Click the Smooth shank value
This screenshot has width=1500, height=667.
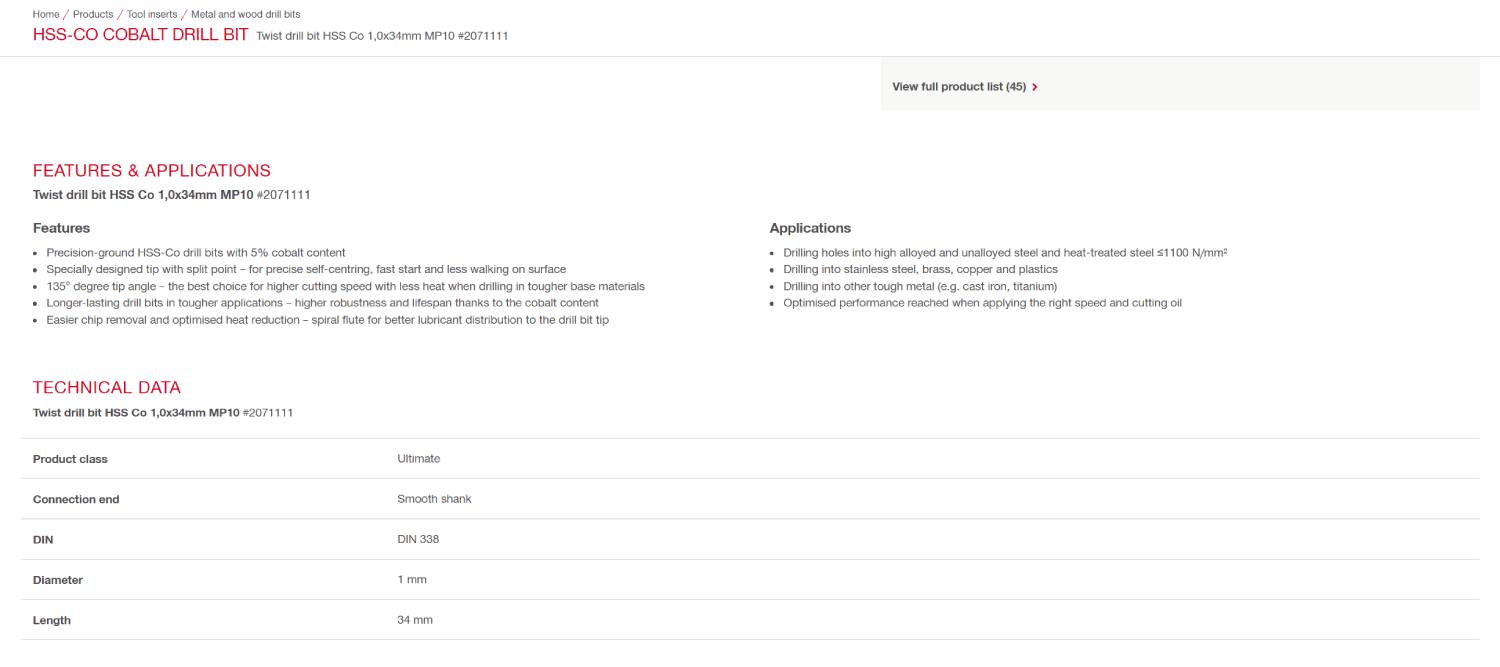coord(434,499)
